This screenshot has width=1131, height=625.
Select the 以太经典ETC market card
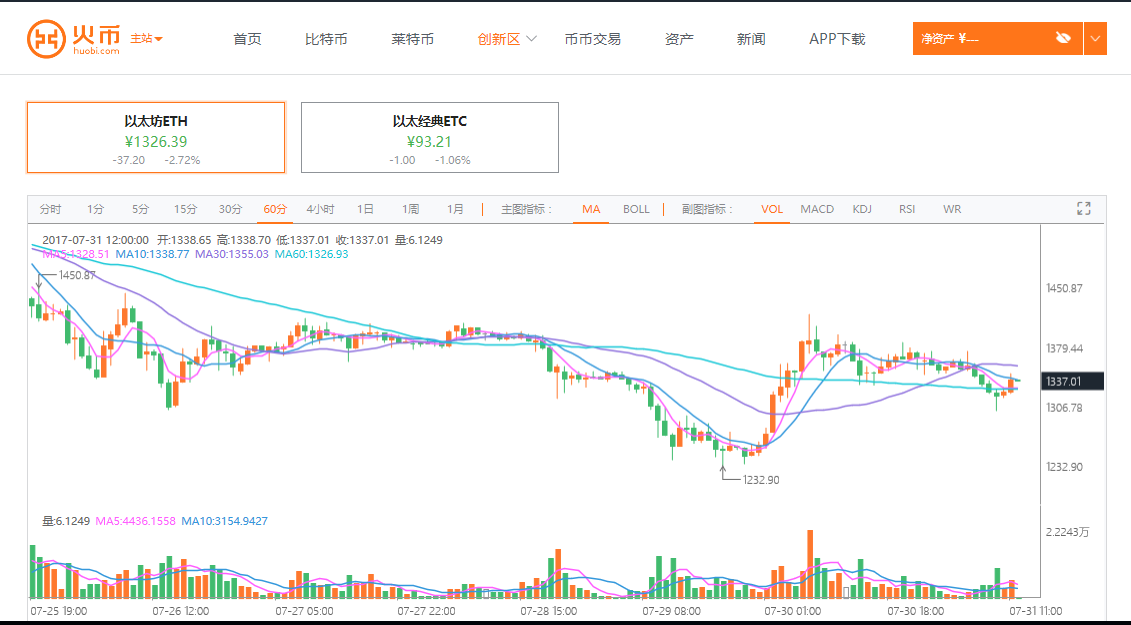(x=430, y=138)
